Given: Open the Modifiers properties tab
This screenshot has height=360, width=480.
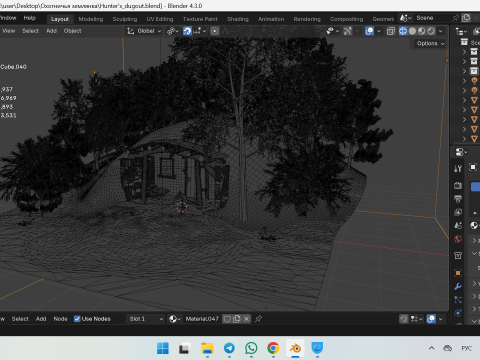Looking at the screenshot, I should pyautogui.click(x=458, y=286).
